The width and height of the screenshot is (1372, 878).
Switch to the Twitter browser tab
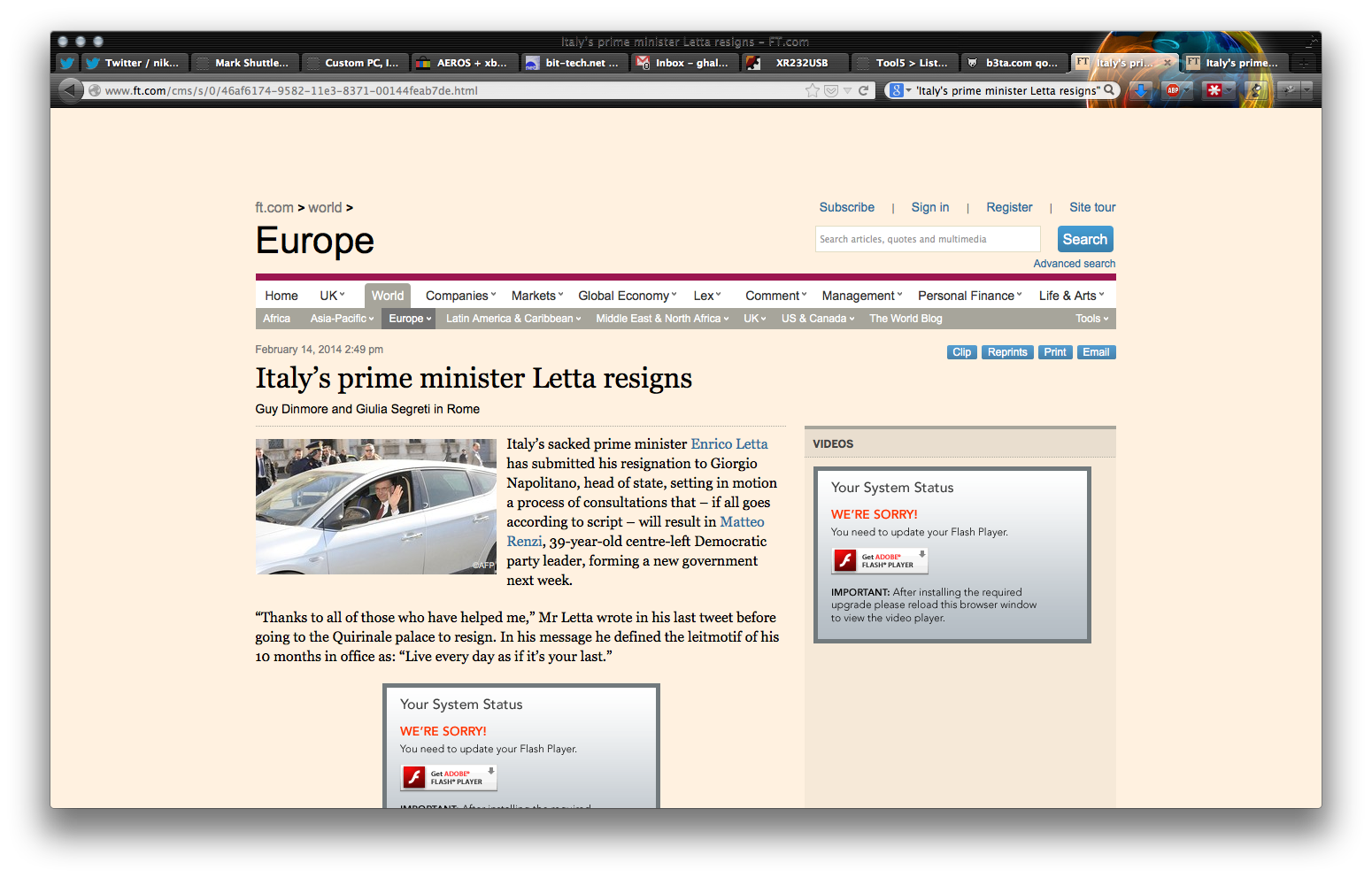click(x=133, y=63)
